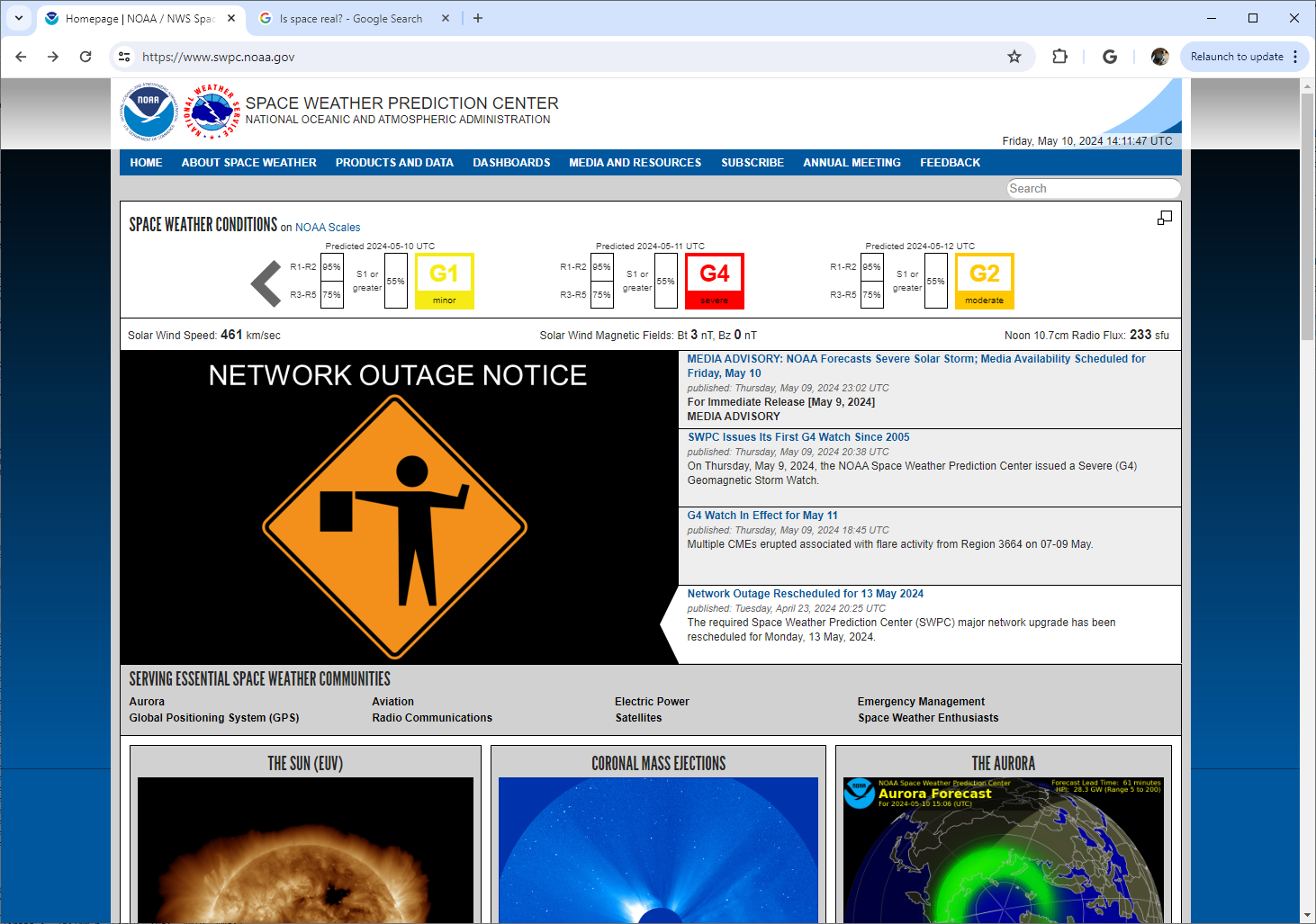Click the previous day arrow chevron
This screenshot has height=924, width=1316.
click(266, 284)
